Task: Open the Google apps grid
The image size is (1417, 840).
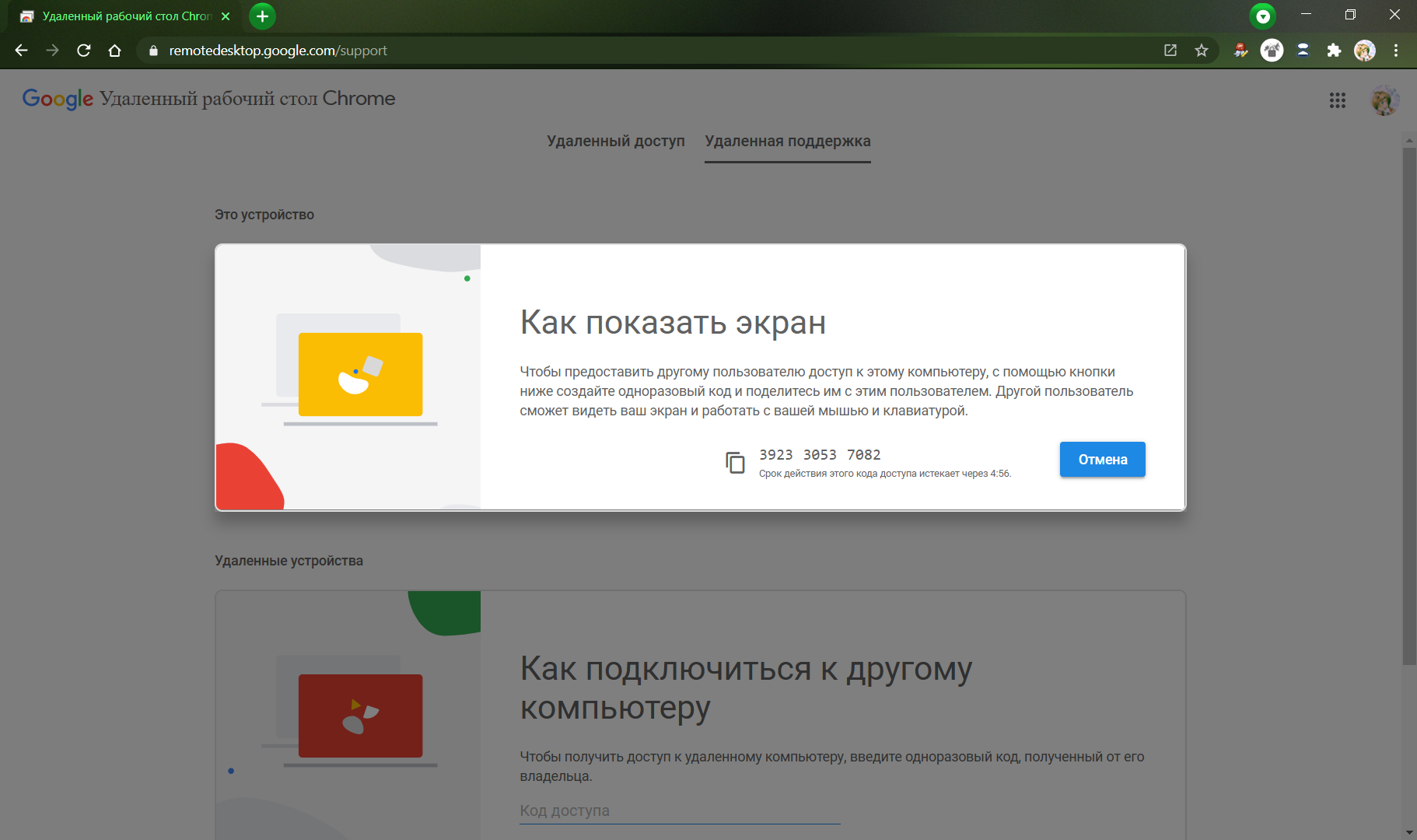Action: [1337, 100]
